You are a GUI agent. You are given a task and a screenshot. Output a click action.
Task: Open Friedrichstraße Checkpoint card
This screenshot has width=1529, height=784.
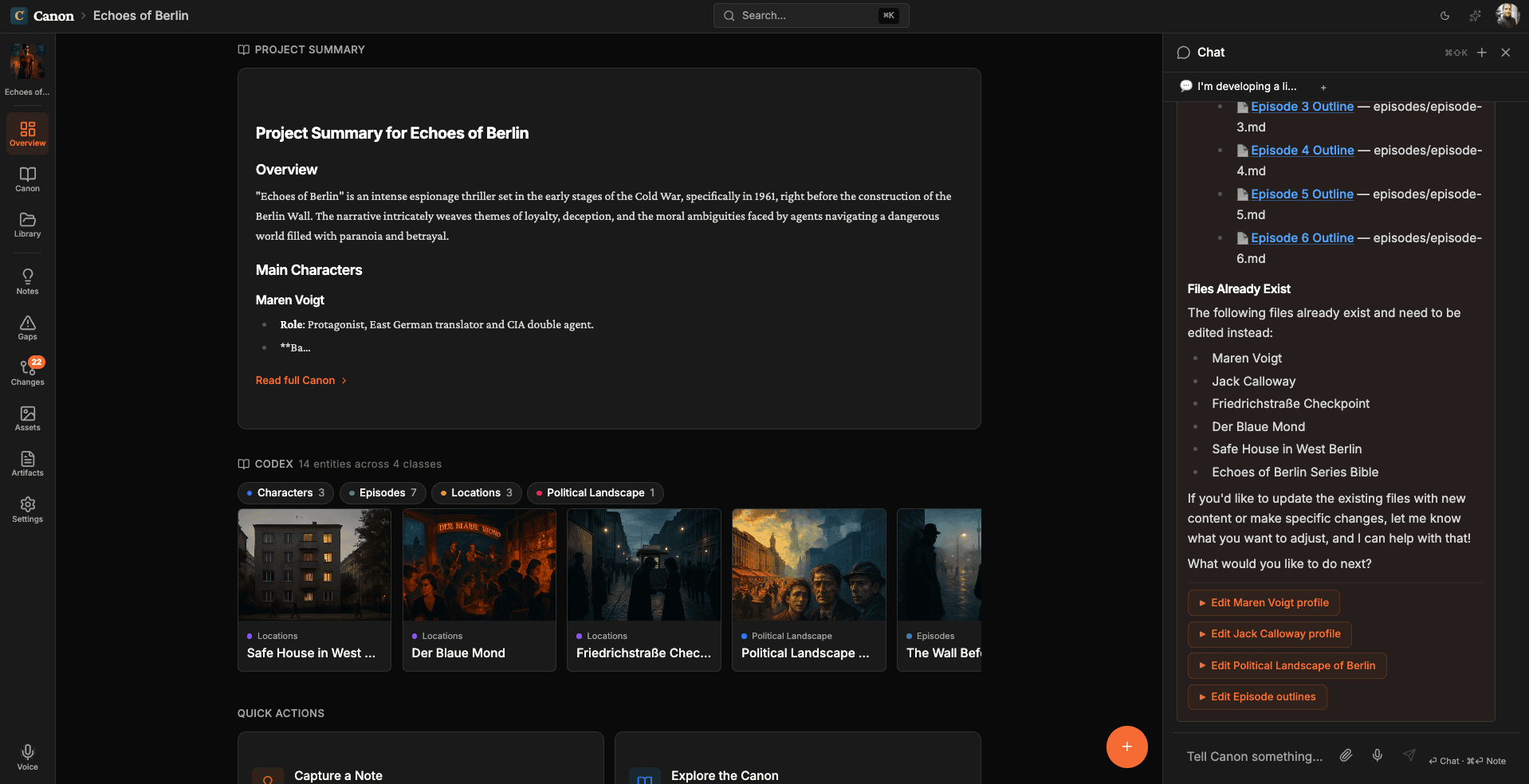(x=644, y=590)
